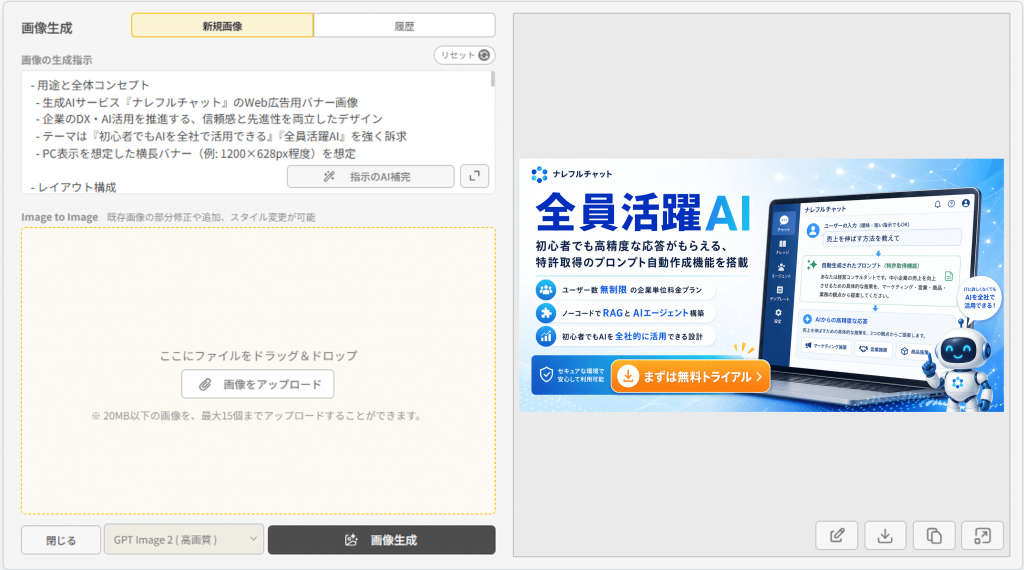Click the generated 全員活躍AI banner preview
1024x570 pixels.
pyautogui.click(x=761, y=284)
